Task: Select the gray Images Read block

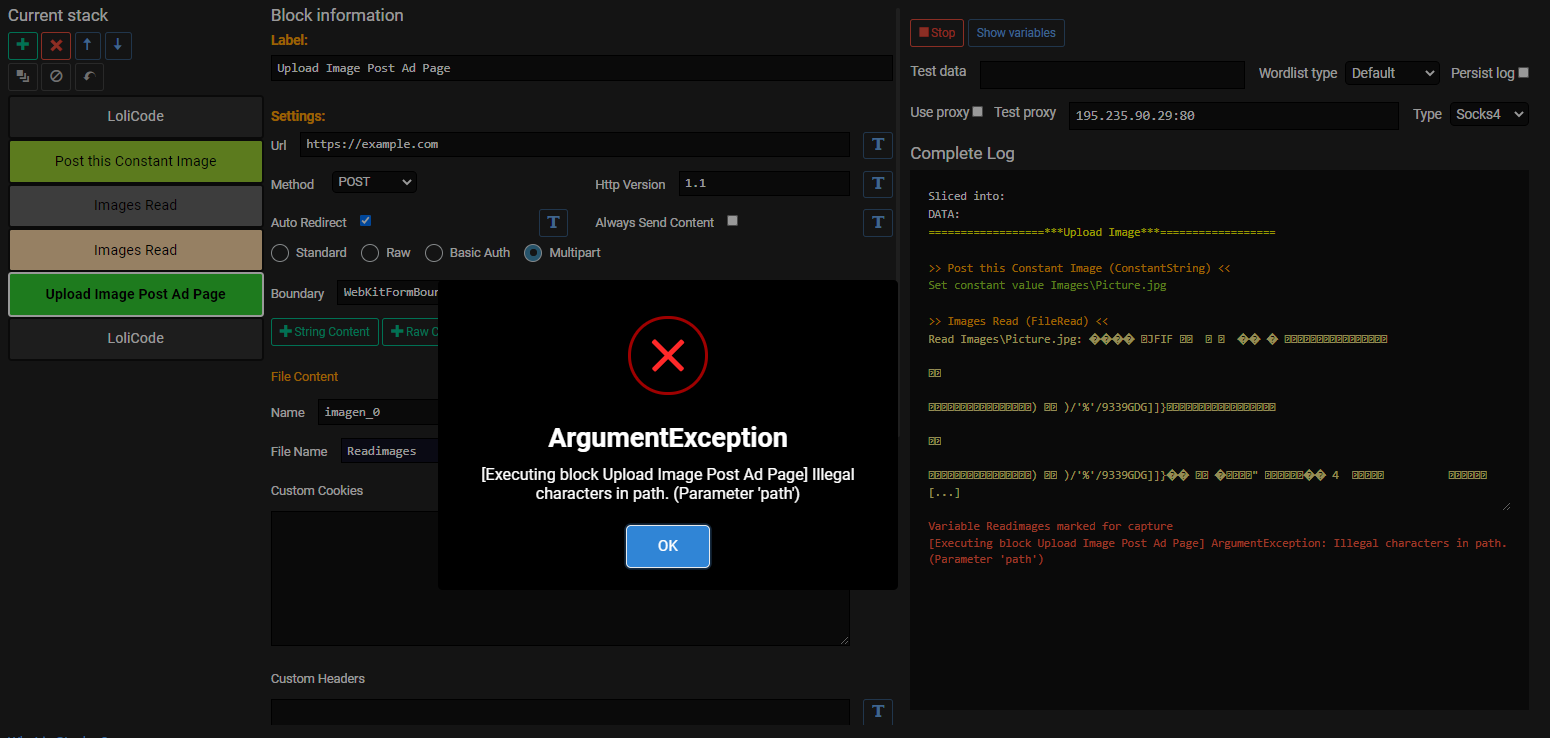Action: coord(136,205)
